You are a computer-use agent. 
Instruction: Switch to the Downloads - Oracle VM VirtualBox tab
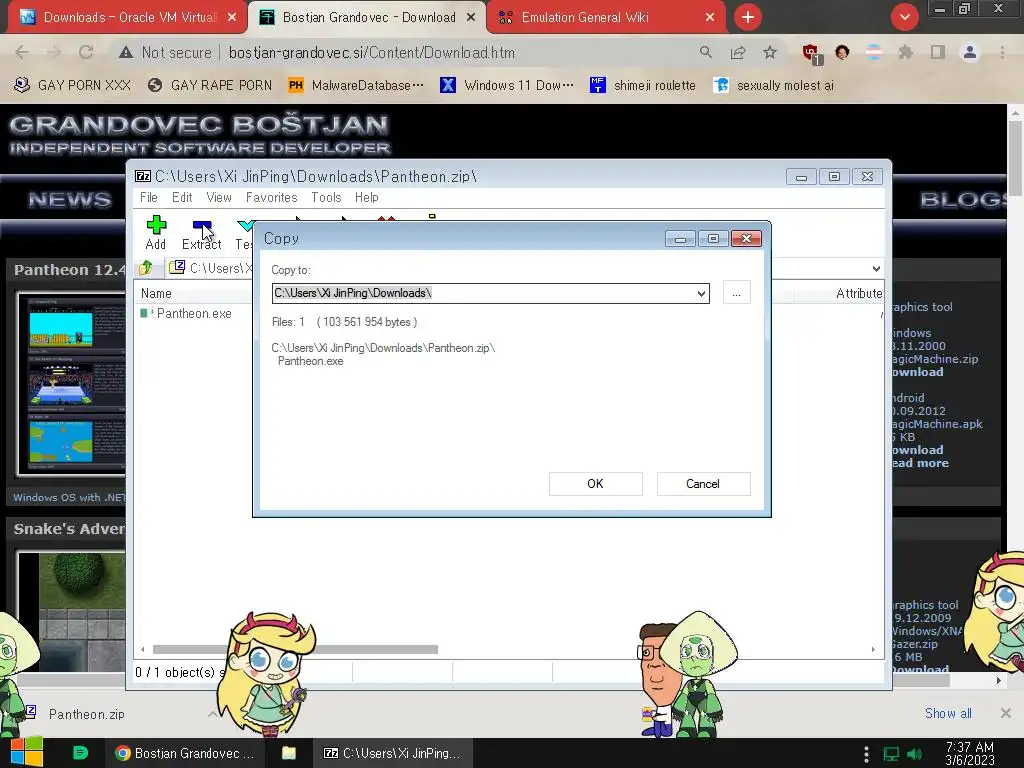point(129,18)
